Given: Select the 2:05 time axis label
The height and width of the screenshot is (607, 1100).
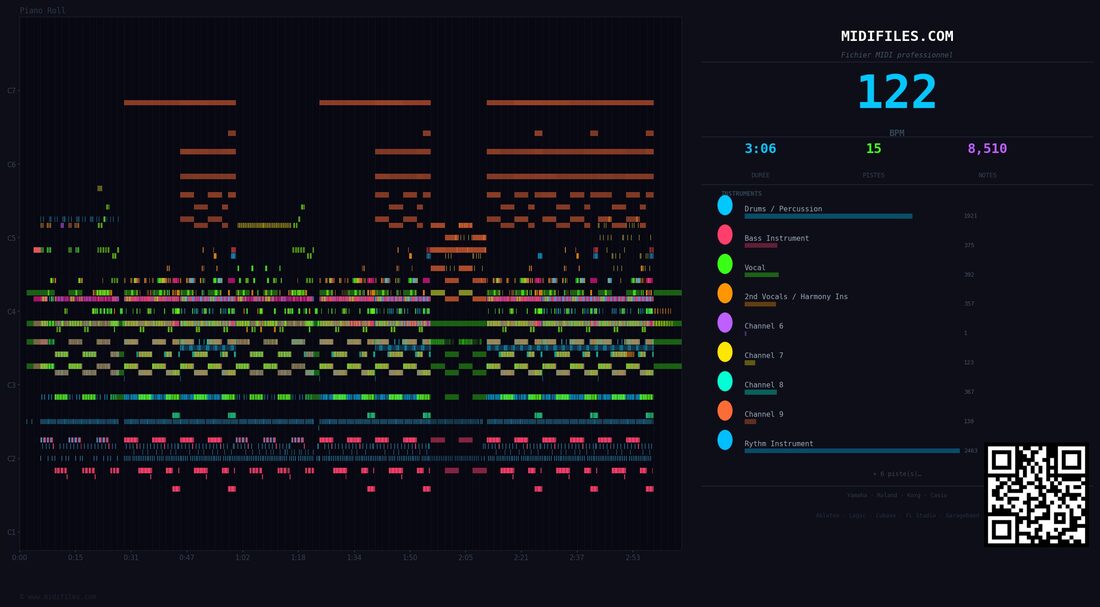Looking at the screenshot, I should point(466,557).
